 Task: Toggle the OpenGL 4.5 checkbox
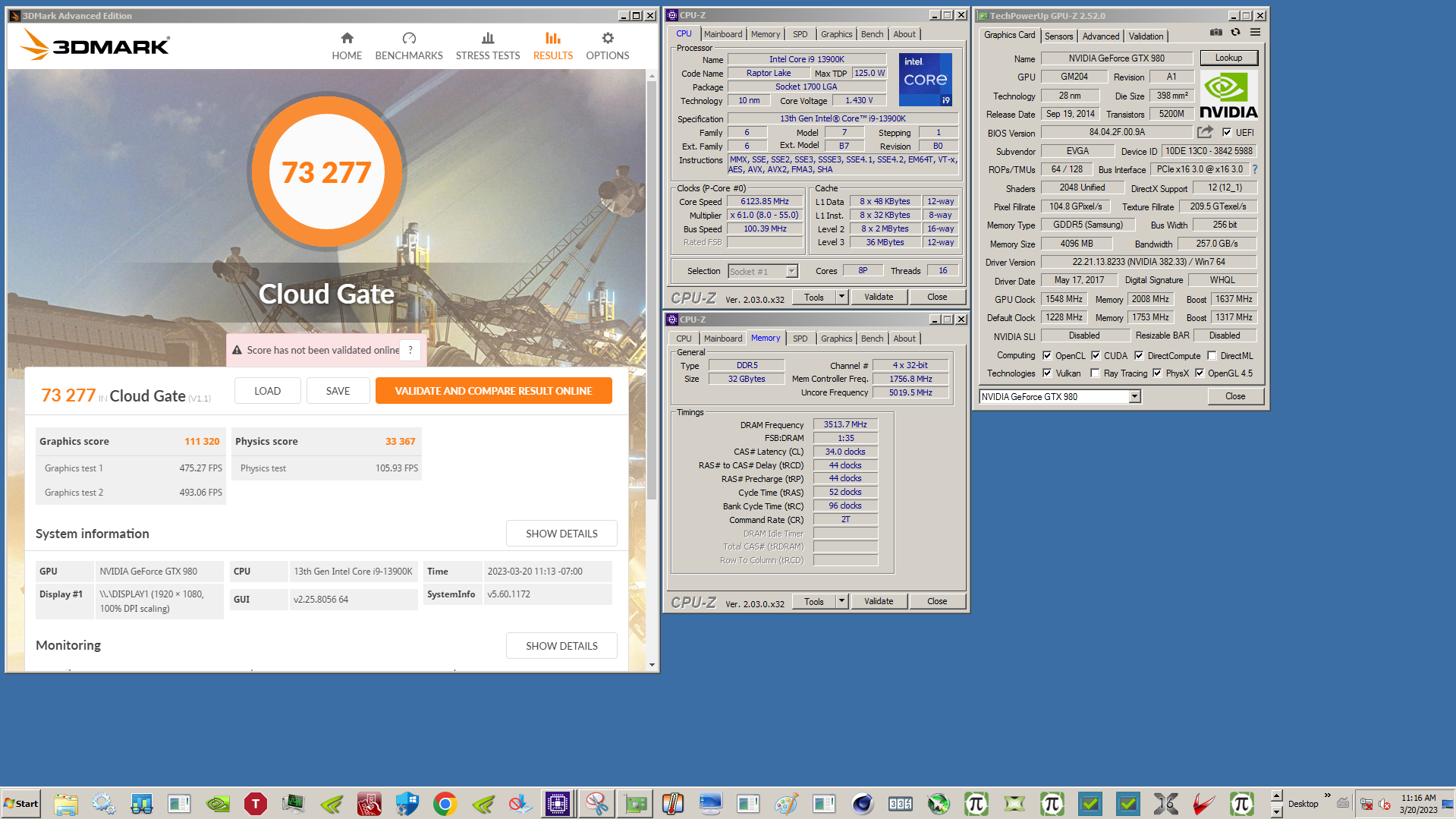coord(1200,373)
